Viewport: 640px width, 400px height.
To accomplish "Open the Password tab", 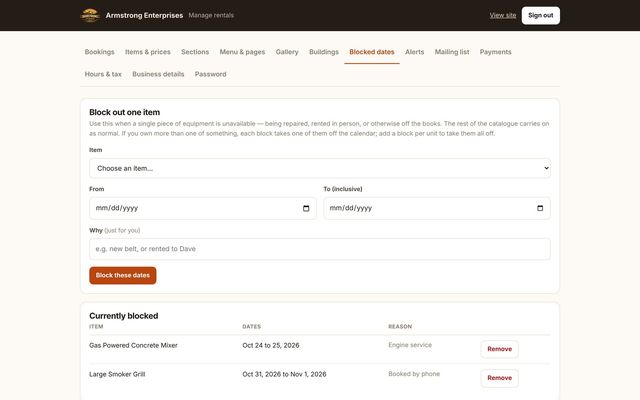I will [211, 74].
